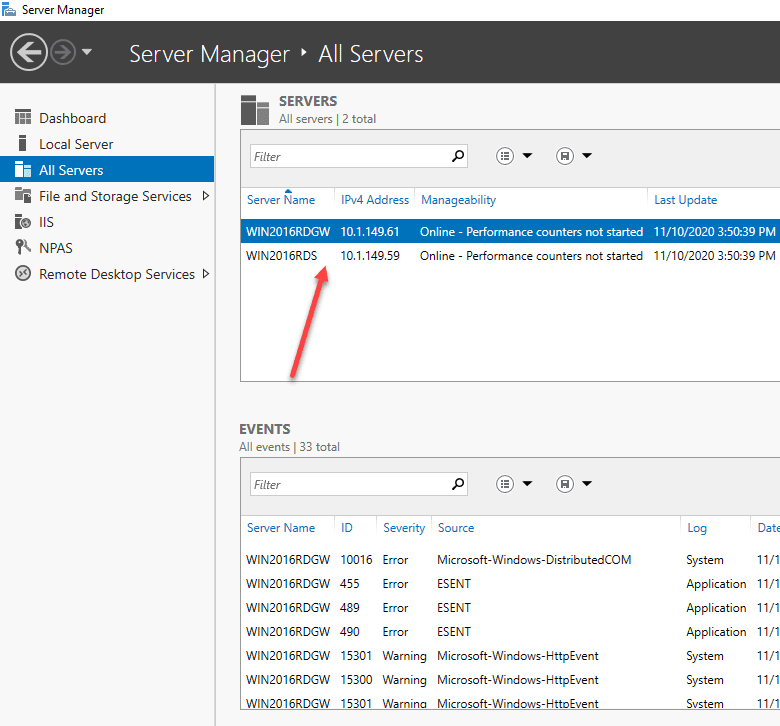This screenshot has height=726, width=780.
Task: Click in the Events filter text box
Action: pos(348,484)
